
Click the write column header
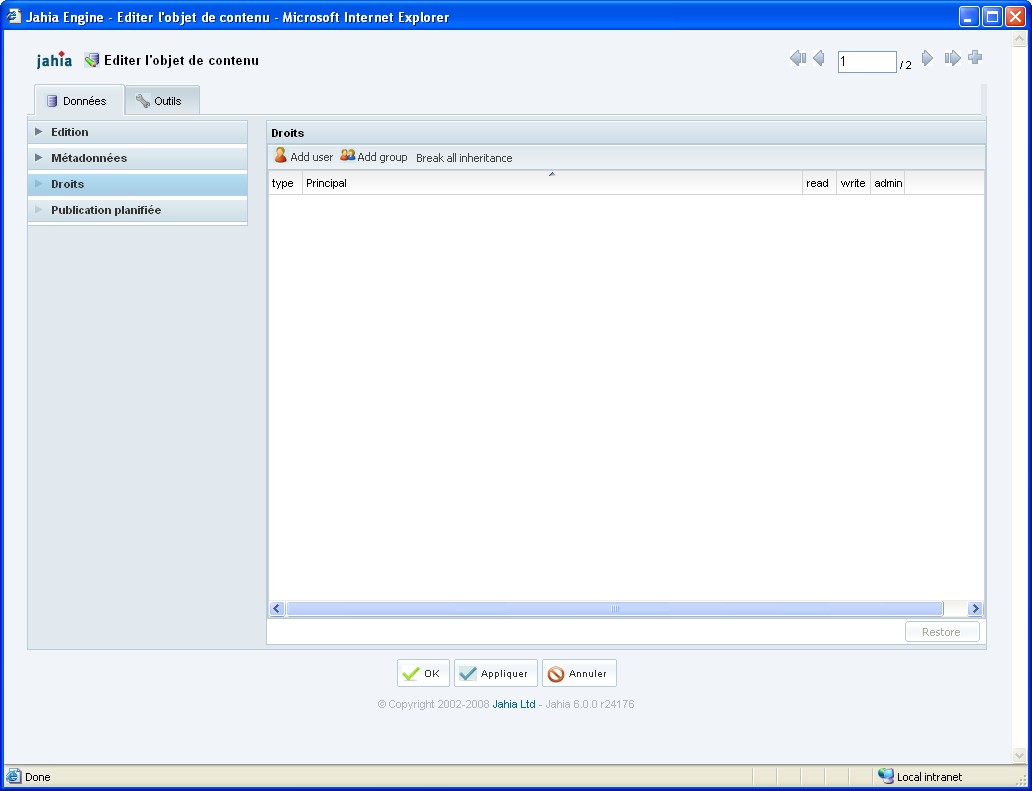854,183
